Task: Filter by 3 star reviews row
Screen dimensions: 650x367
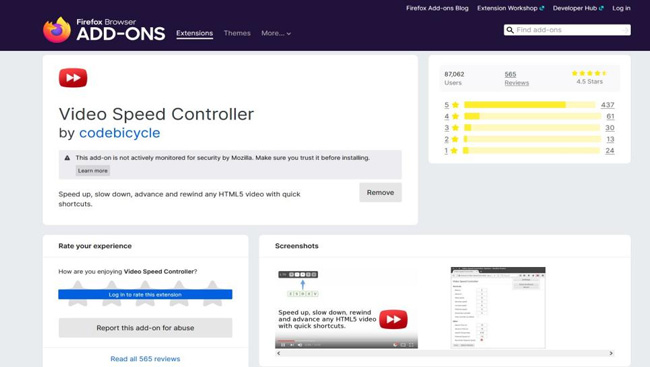Action: 529,128
